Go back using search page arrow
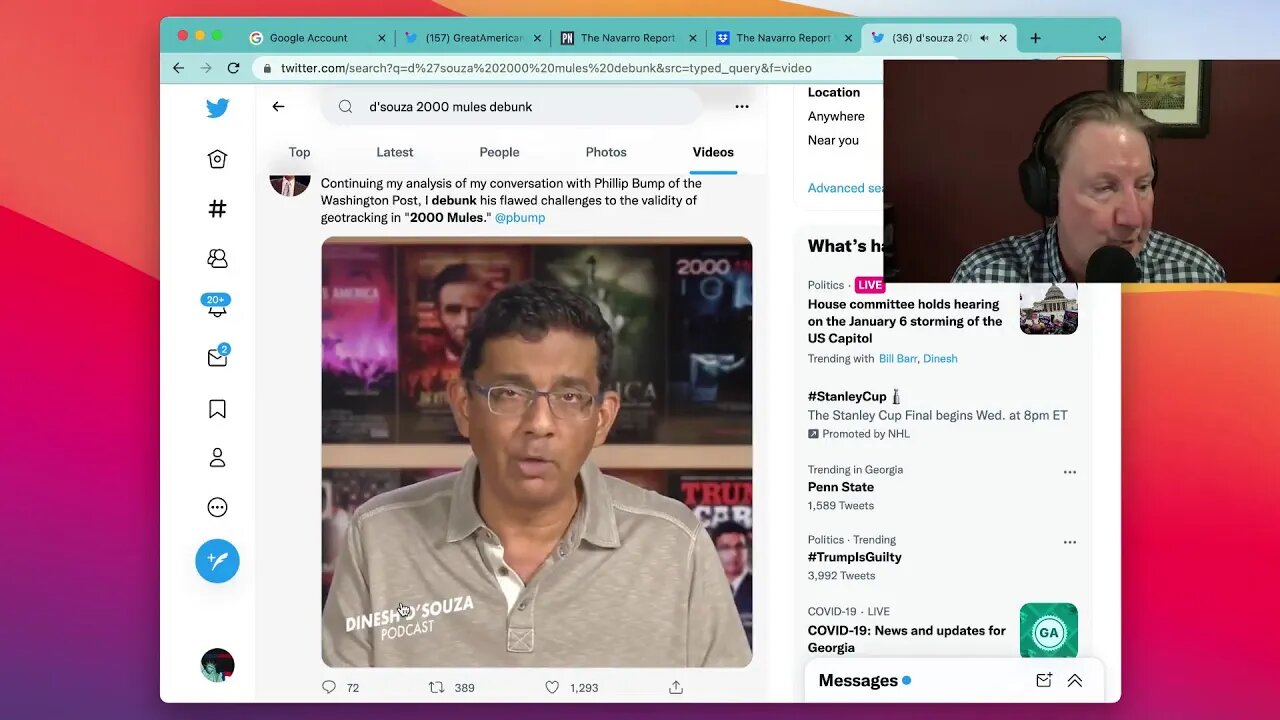This screenshot has width=1280, height=720. pyautogui.click(x=278, y=106)
